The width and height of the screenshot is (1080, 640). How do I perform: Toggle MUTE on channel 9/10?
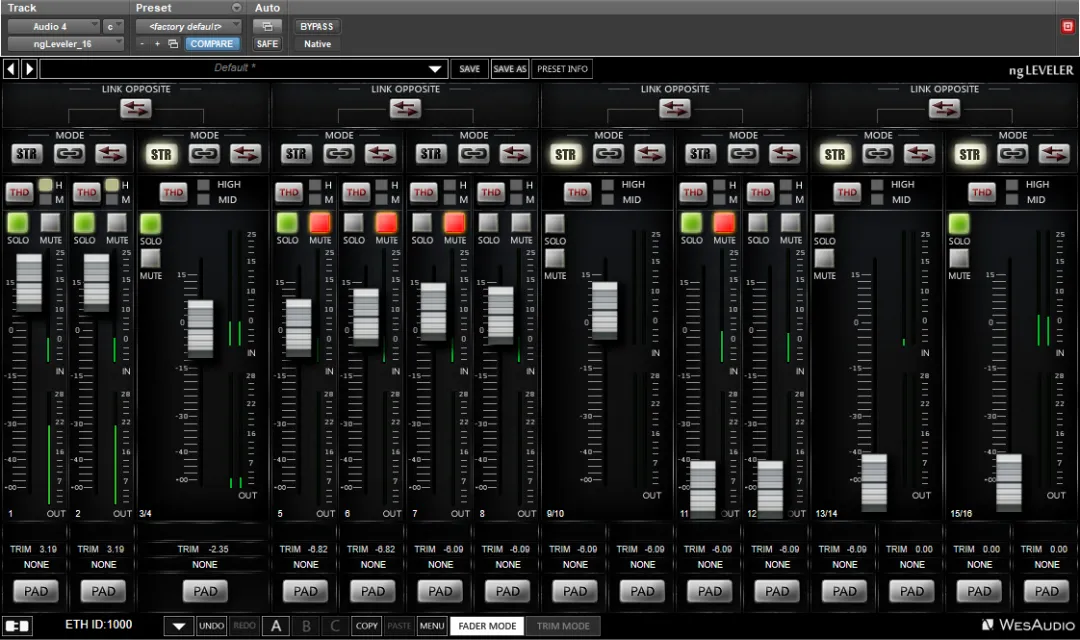[554, 258]
